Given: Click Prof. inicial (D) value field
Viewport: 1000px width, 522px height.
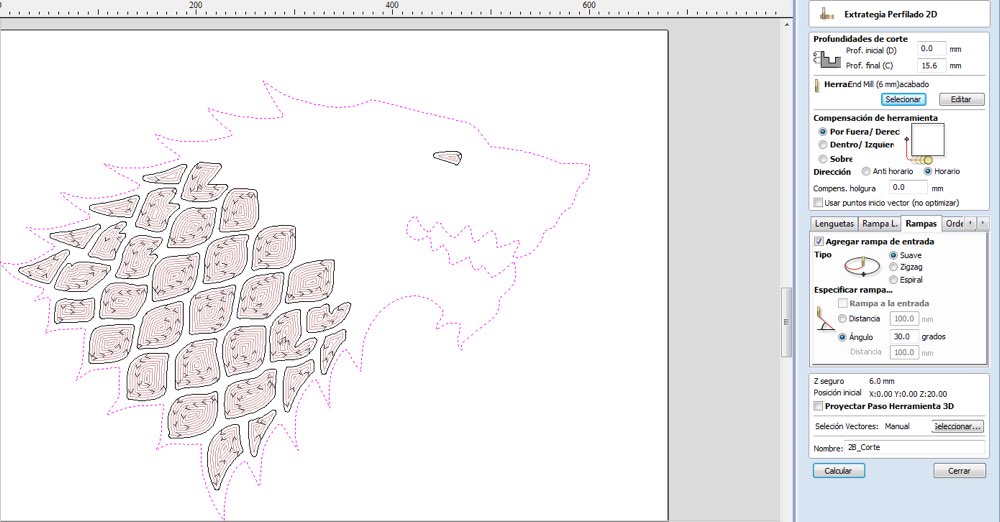Looking at the screenshot, I should (x=931, y=48).
